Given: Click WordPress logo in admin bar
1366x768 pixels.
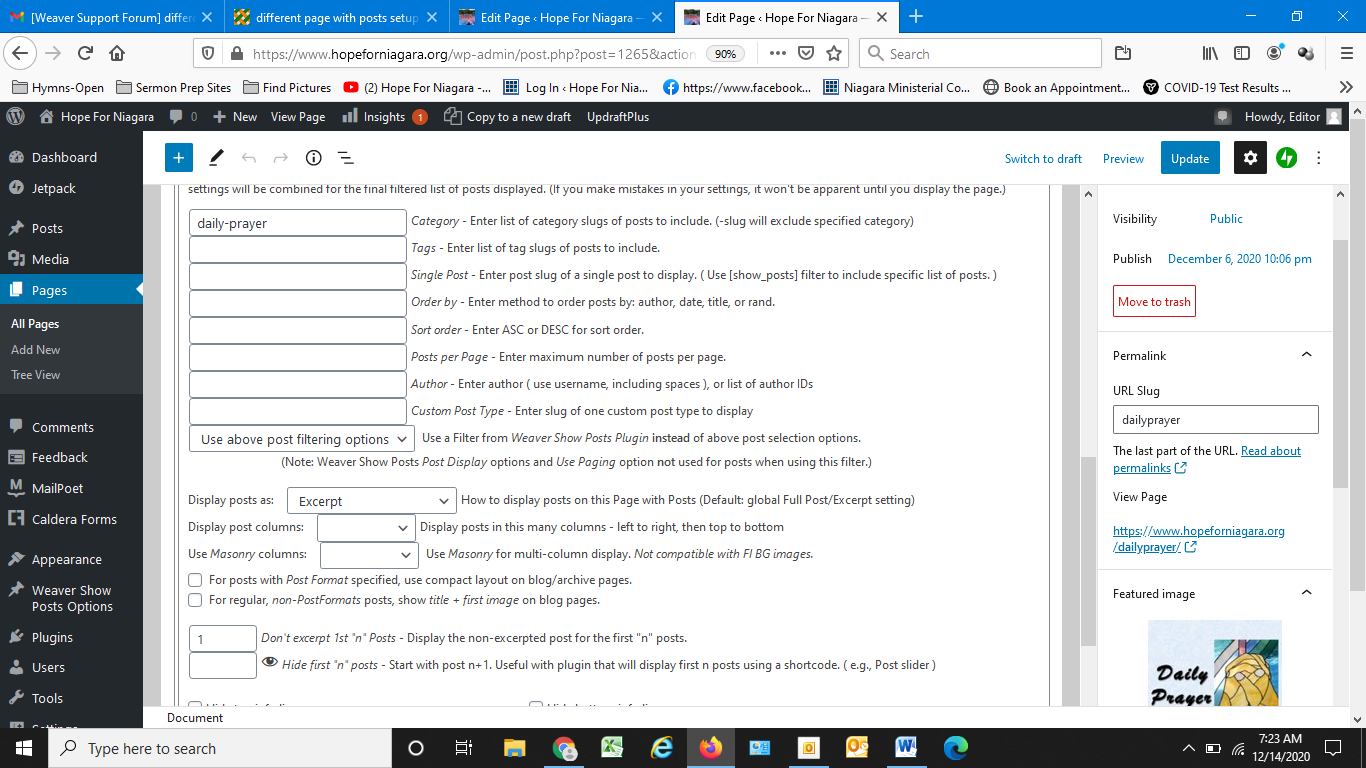Looking at the screenshot, I should coord(15,116).
